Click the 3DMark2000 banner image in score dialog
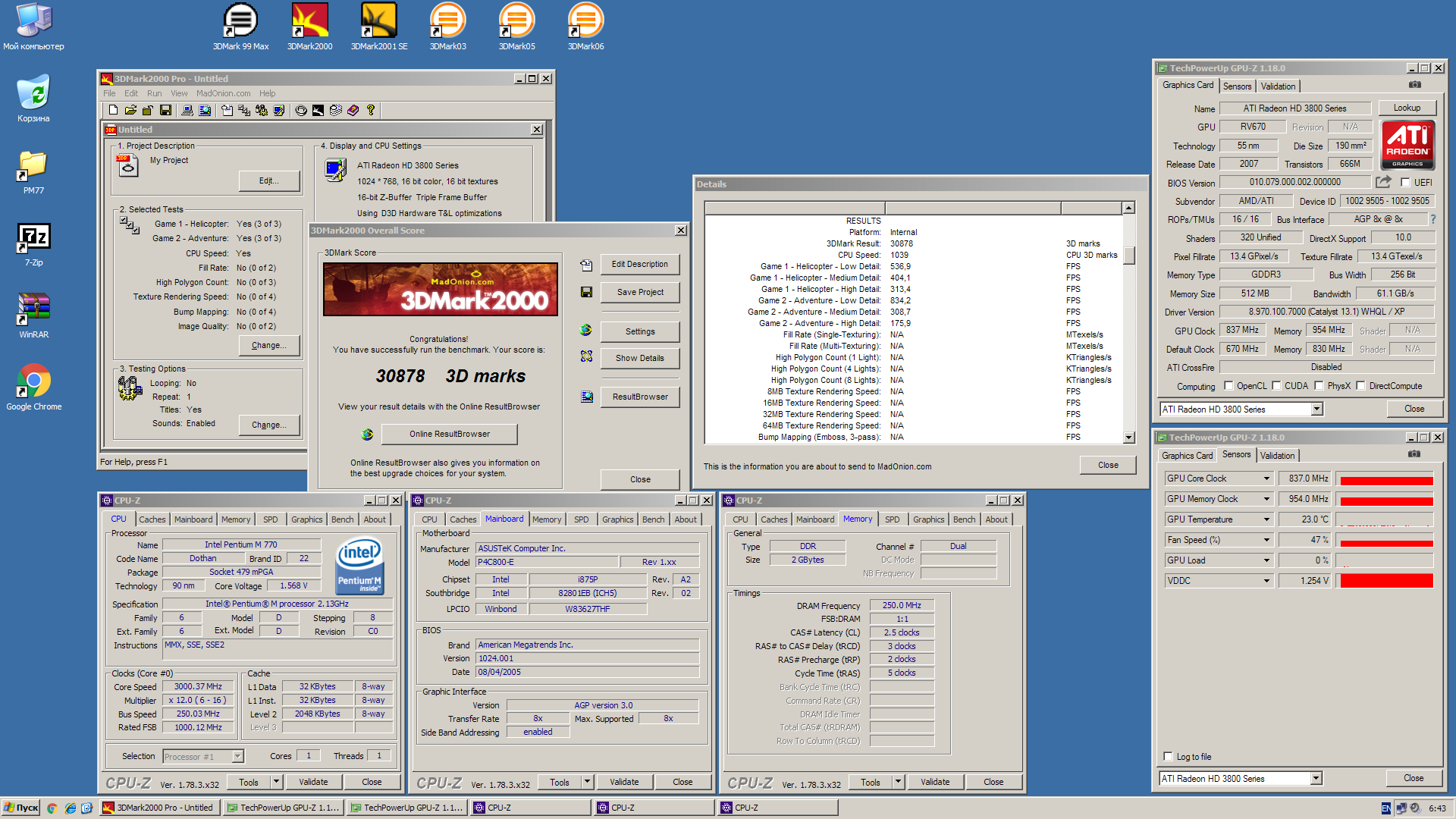This screenshot has height=819, width=1456. point(440,290)
